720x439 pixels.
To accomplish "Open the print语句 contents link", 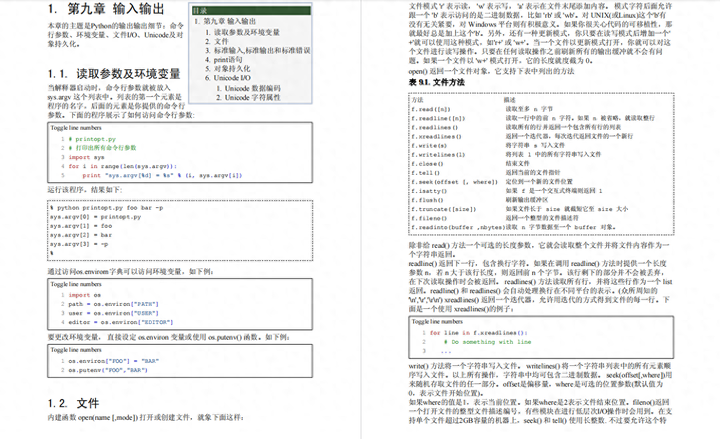I will (228, 59).
